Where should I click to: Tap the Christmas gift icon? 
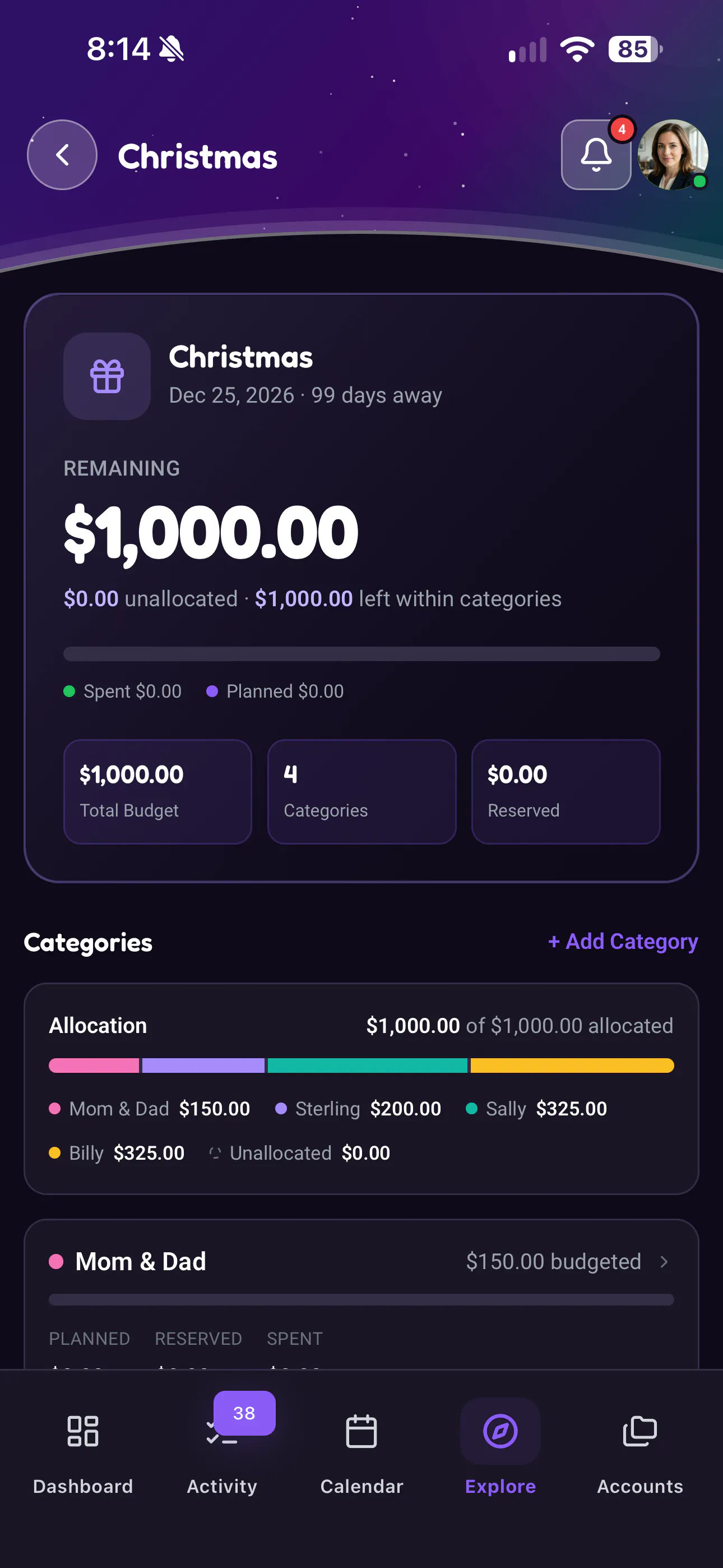[107, 376]
